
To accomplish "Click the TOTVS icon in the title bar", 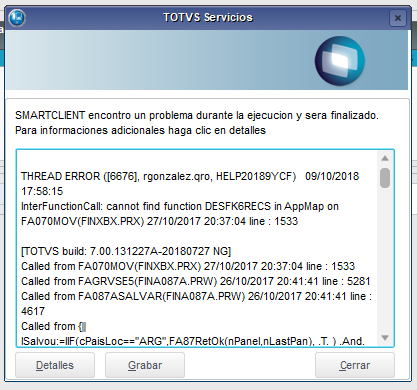I will tap(17, 18).
